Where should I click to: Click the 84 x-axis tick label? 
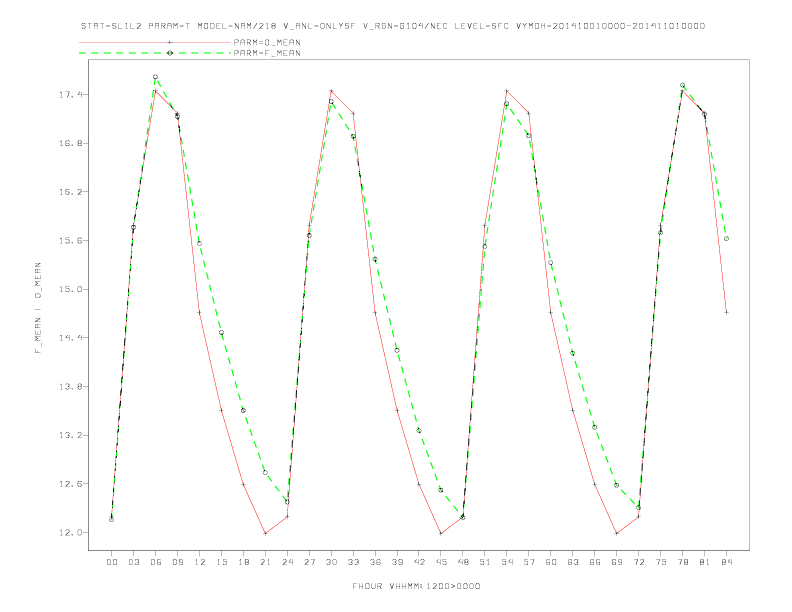726,562
